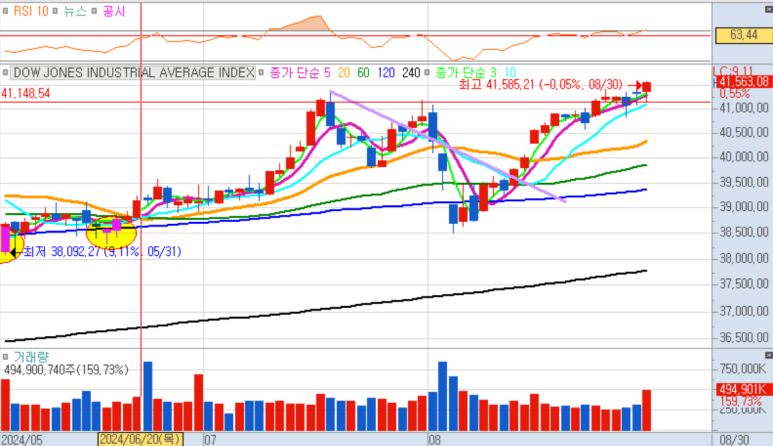
Task: Select the orange 20 moving average period
Action: [x=344, y=72]
